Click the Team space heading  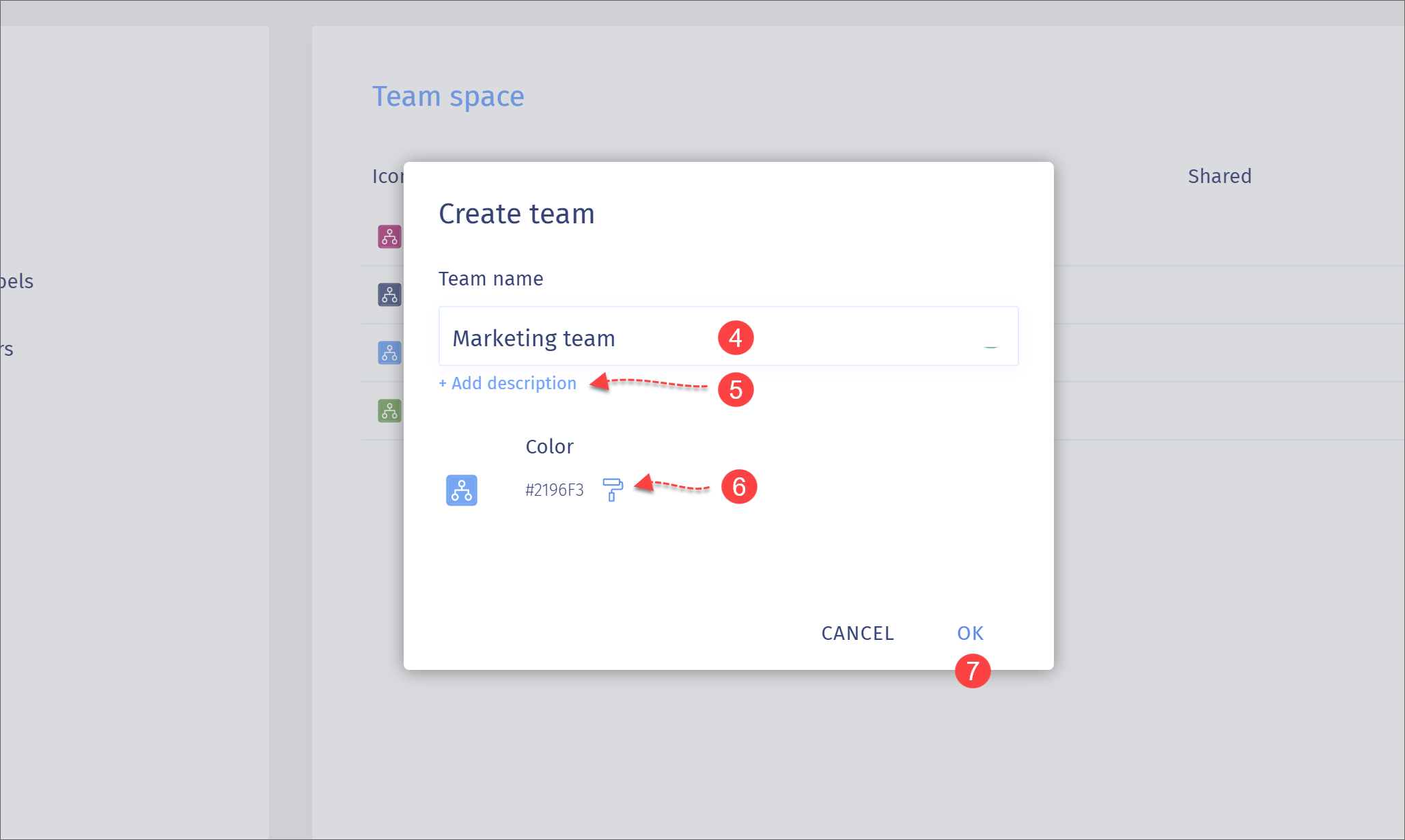(x=448, y=96)
